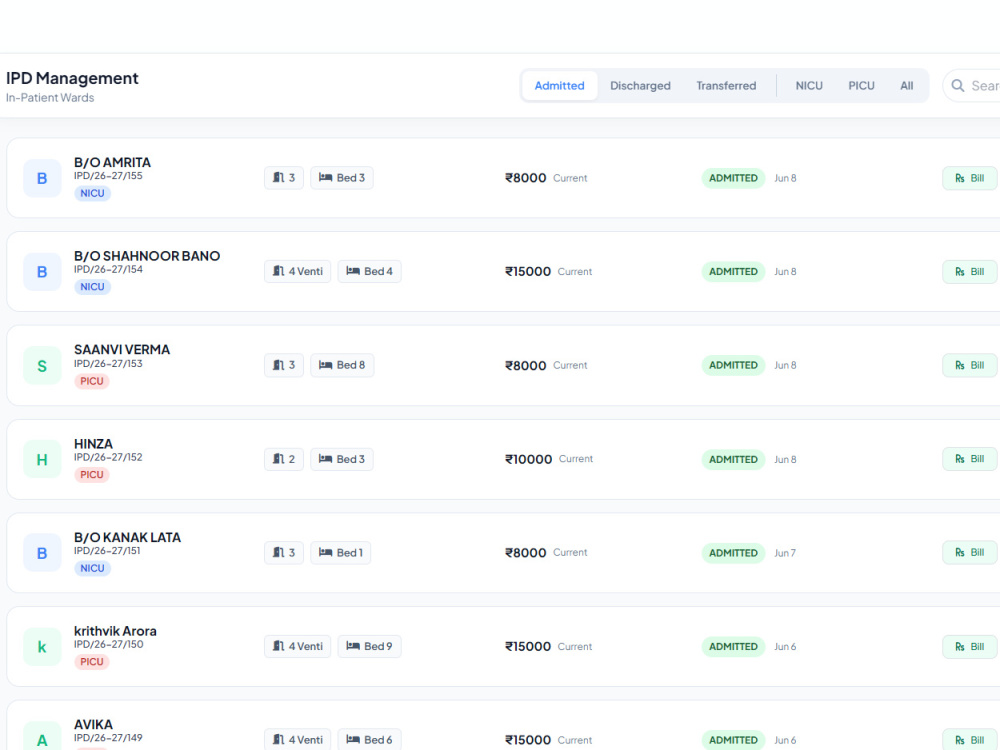Viewport: 1000px width, 750px height.
Task: Click Bed 8 badge for SAANVI VERMA
Action: pos(342,365)
